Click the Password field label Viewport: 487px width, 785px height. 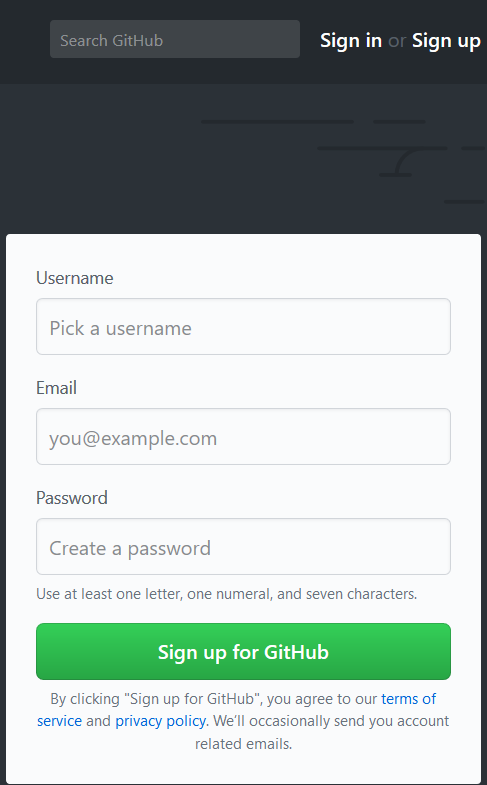pyautogui.click(x=72, y=498)
